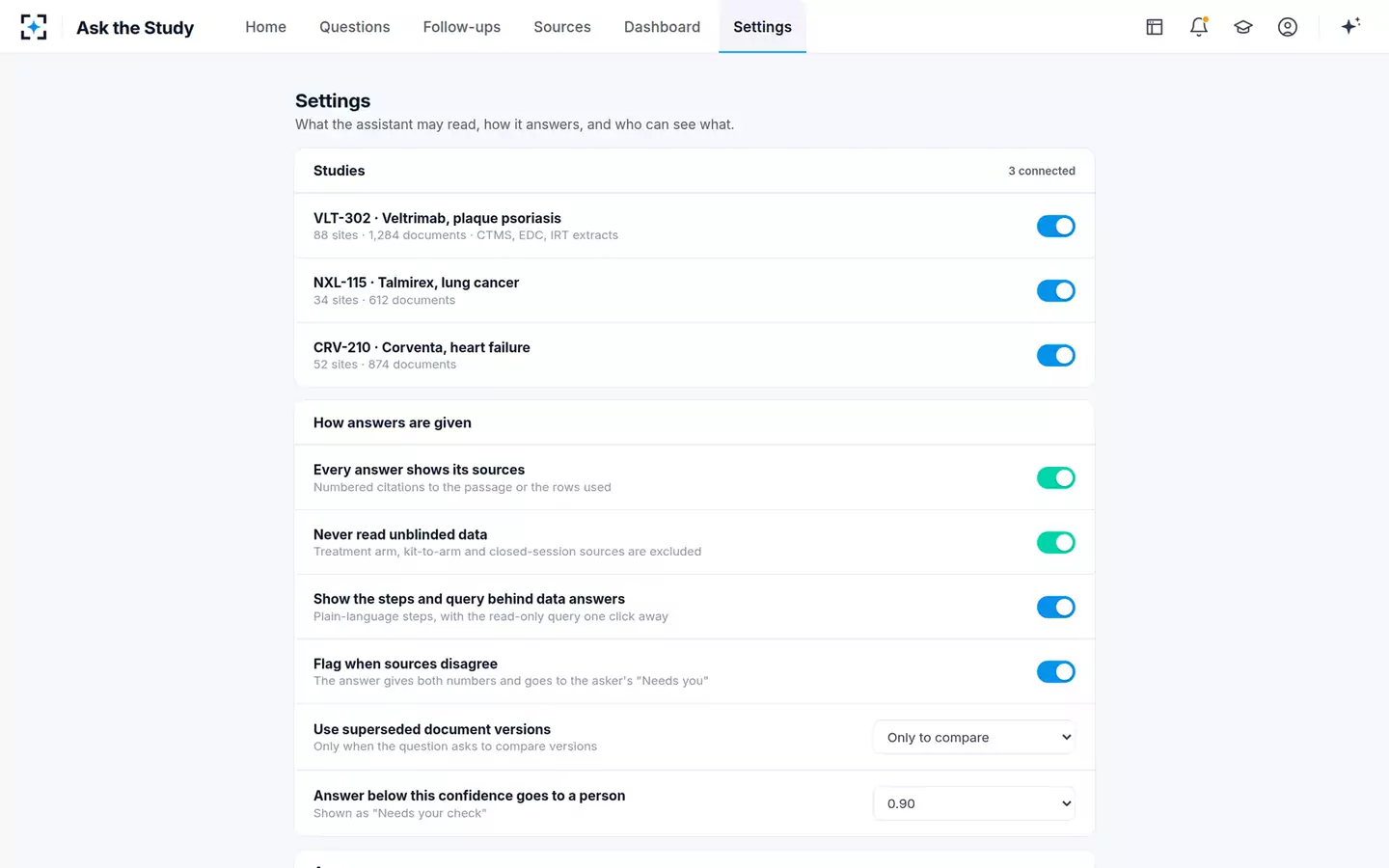Toggle off the VLT-302 Veltrimab study
The image size is (1389, 868).
pos(1056,226)
